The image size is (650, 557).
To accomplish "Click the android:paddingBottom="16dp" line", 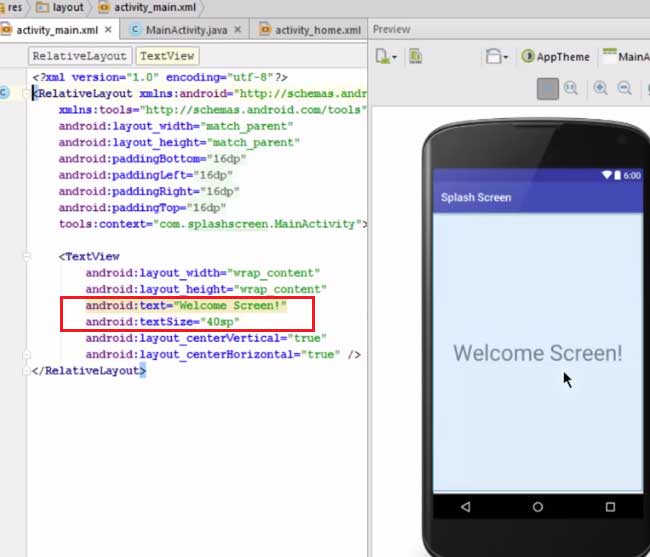I will [x=153, y=159].
